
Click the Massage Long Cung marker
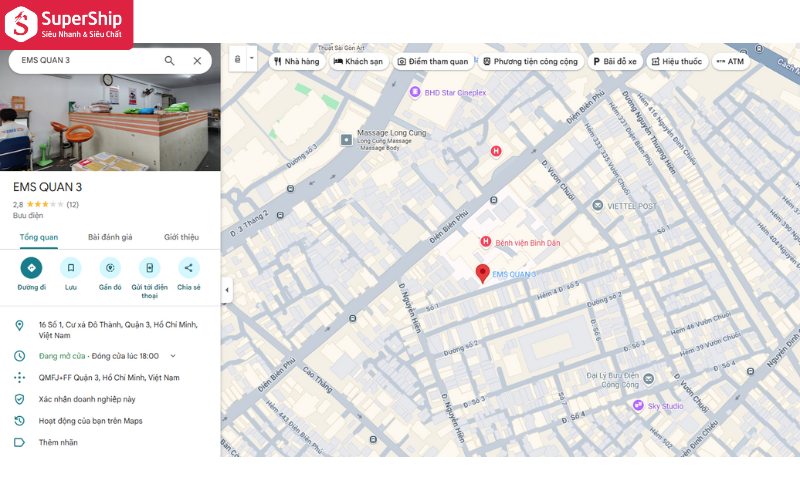tap(346, 139)
